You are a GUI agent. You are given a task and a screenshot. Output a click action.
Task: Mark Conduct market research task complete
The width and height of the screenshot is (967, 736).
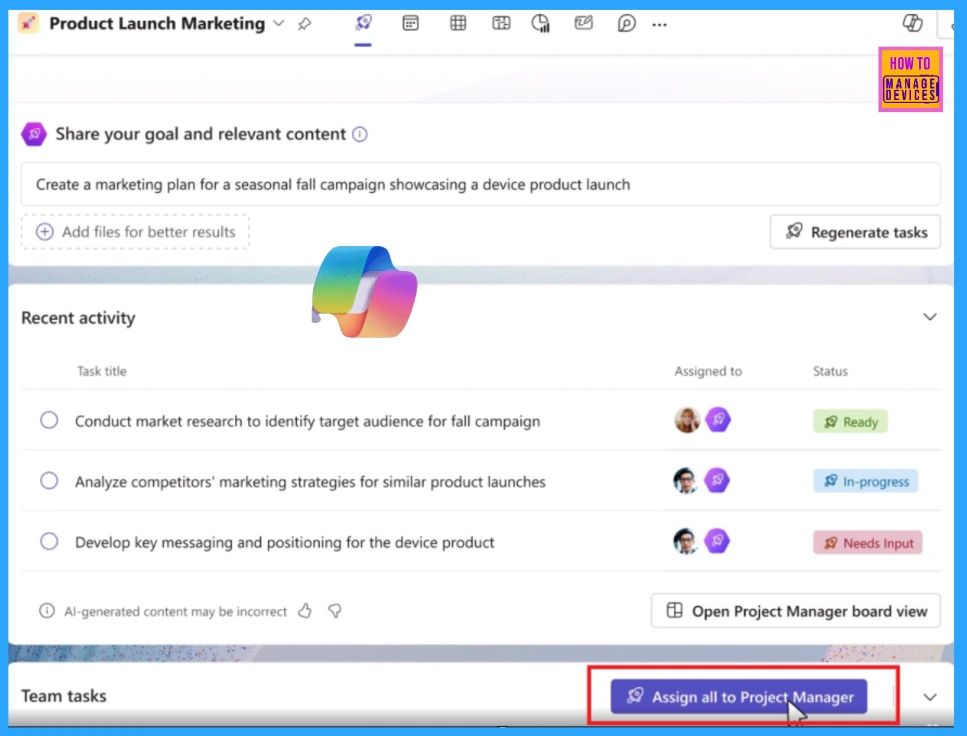point(49,420)
